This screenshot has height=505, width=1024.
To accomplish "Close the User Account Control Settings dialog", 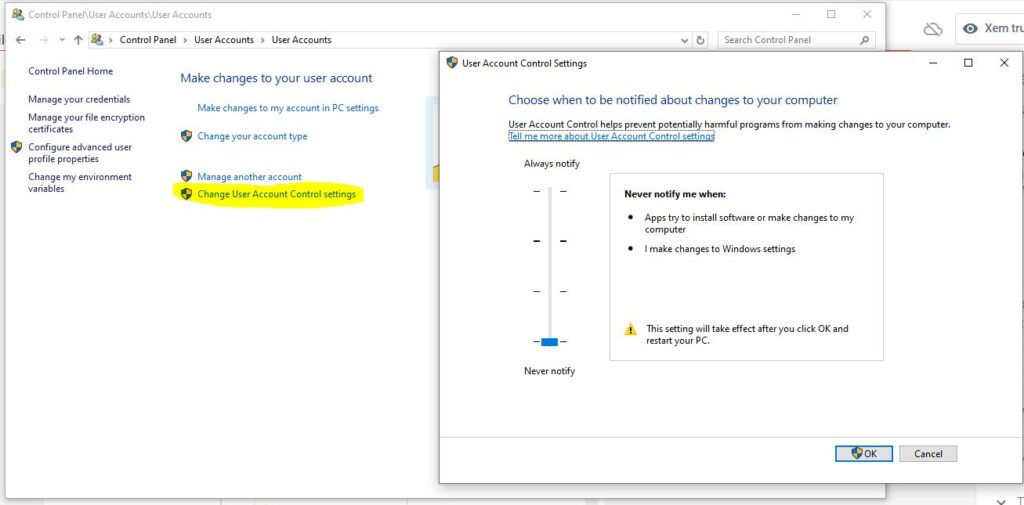I will 1004,63.
